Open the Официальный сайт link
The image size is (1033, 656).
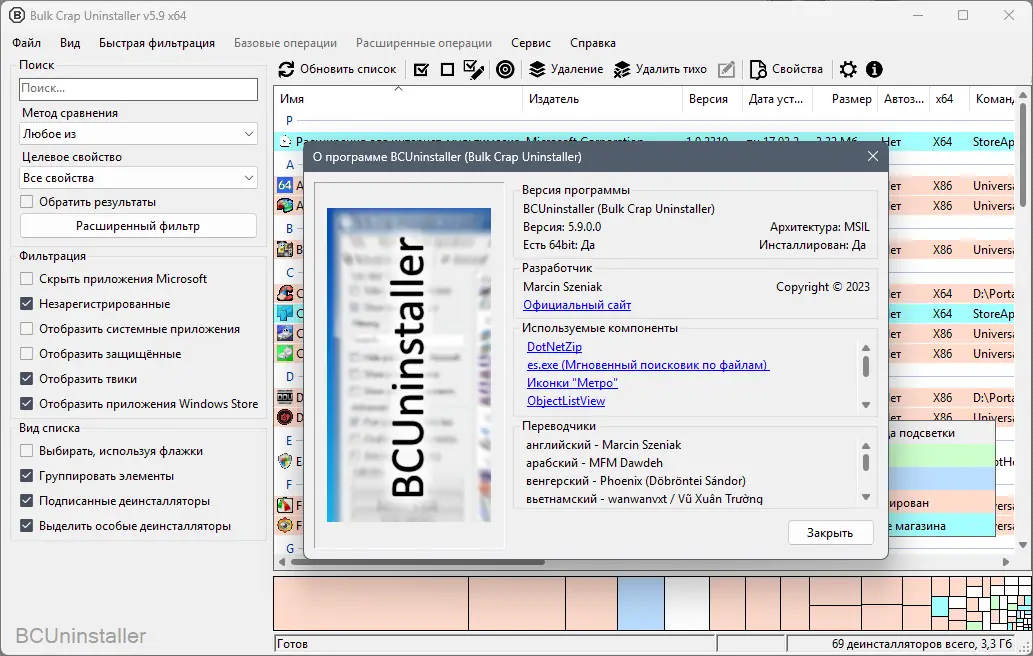click(x=577, y=305)
